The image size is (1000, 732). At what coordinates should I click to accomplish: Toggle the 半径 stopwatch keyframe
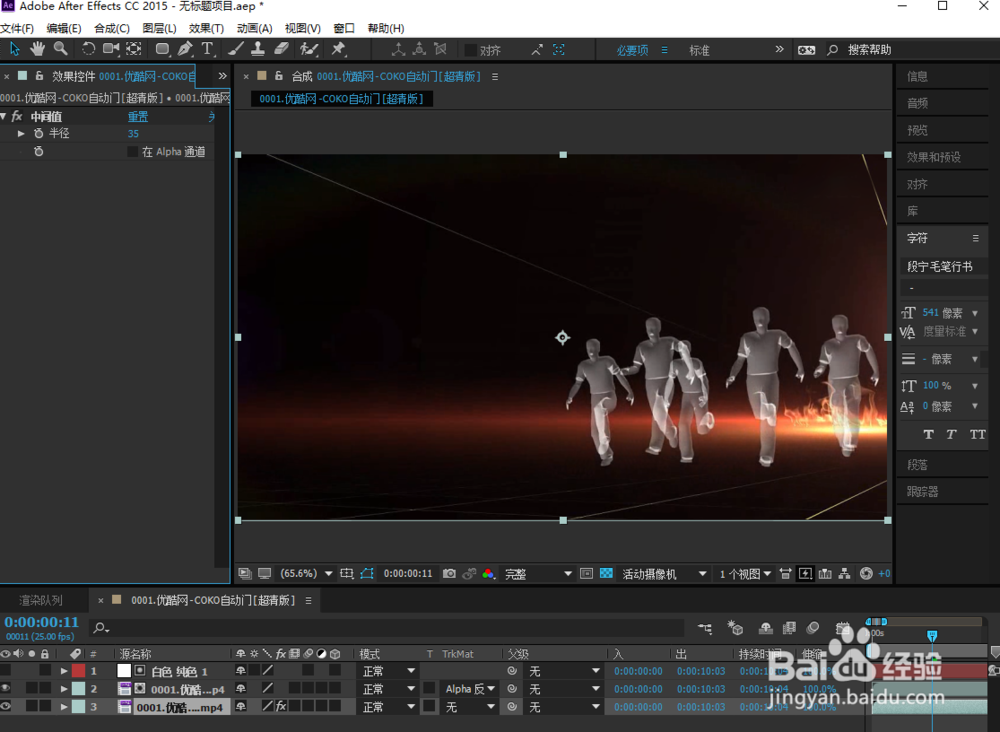(x=38, y=133)
